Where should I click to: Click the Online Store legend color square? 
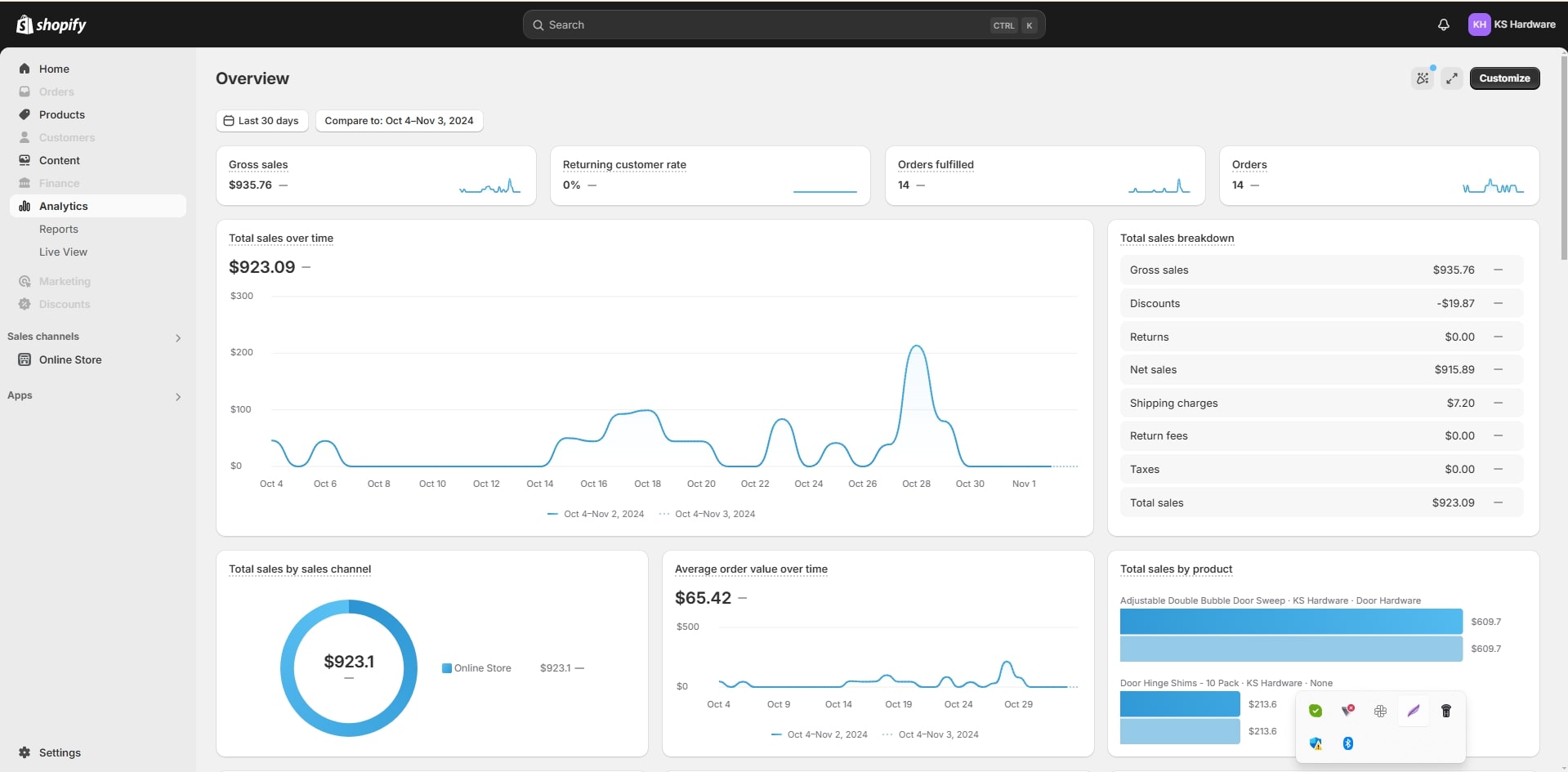coord(447,668)
